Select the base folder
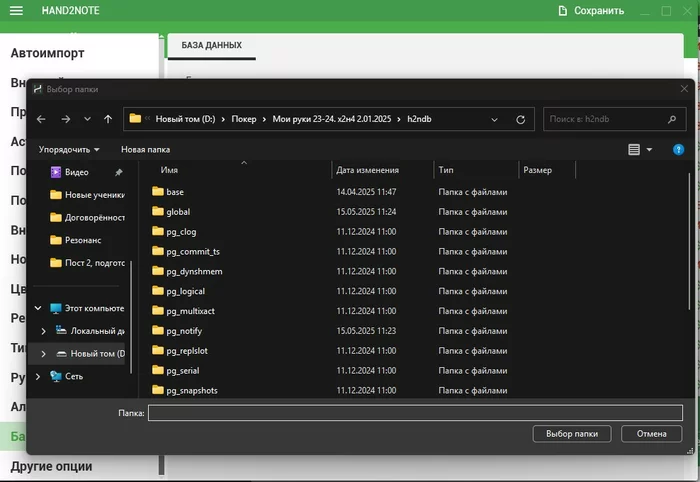Screen dimensions: 700x482 coord(175,192)
